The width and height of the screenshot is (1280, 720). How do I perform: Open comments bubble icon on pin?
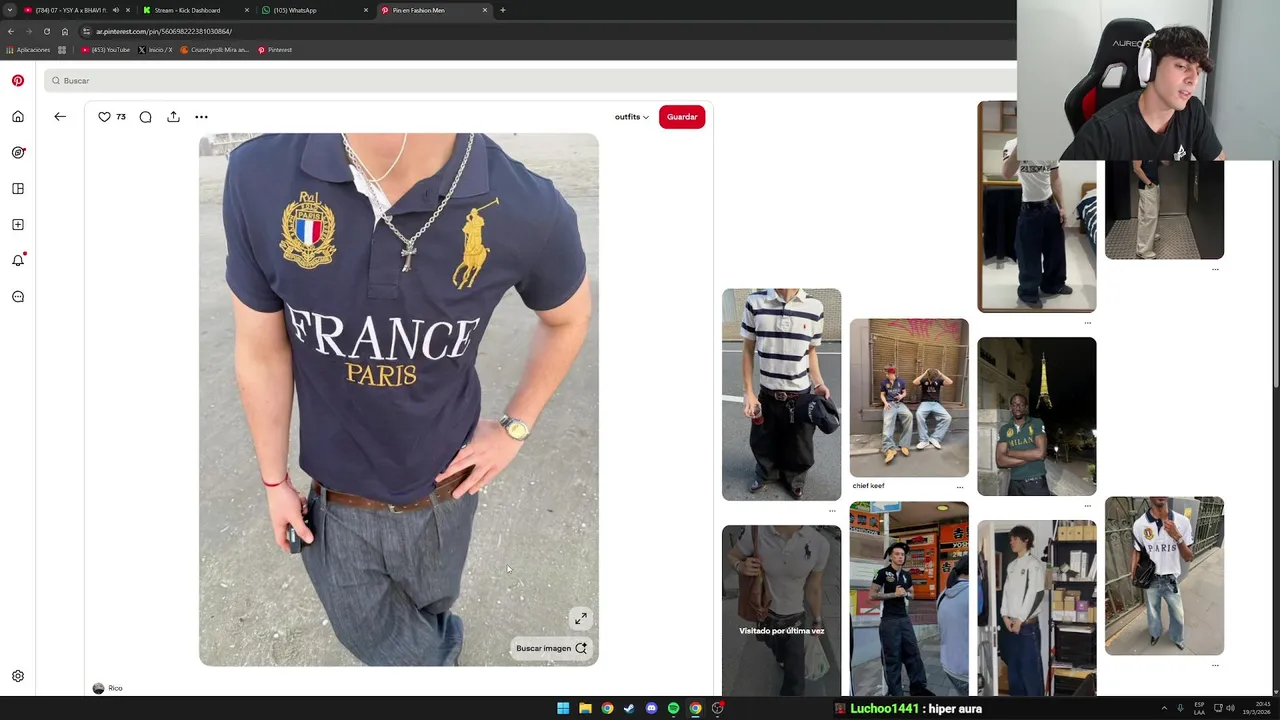[146, 117]
